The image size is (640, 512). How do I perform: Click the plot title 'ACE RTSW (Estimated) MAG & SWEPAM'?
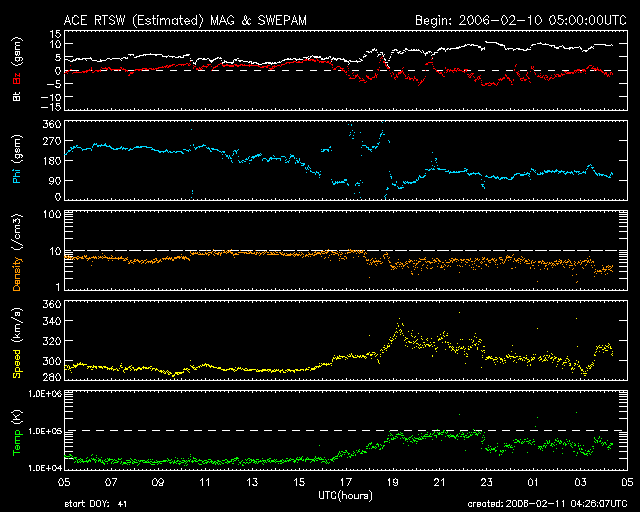tap(185, 20)
